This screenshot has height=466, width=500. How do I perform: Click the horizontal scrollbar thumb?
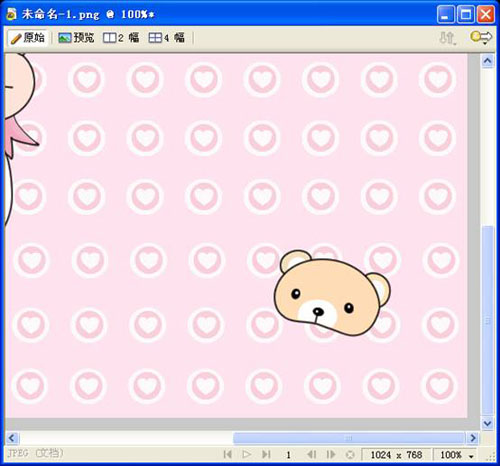(x=349, y=438)
